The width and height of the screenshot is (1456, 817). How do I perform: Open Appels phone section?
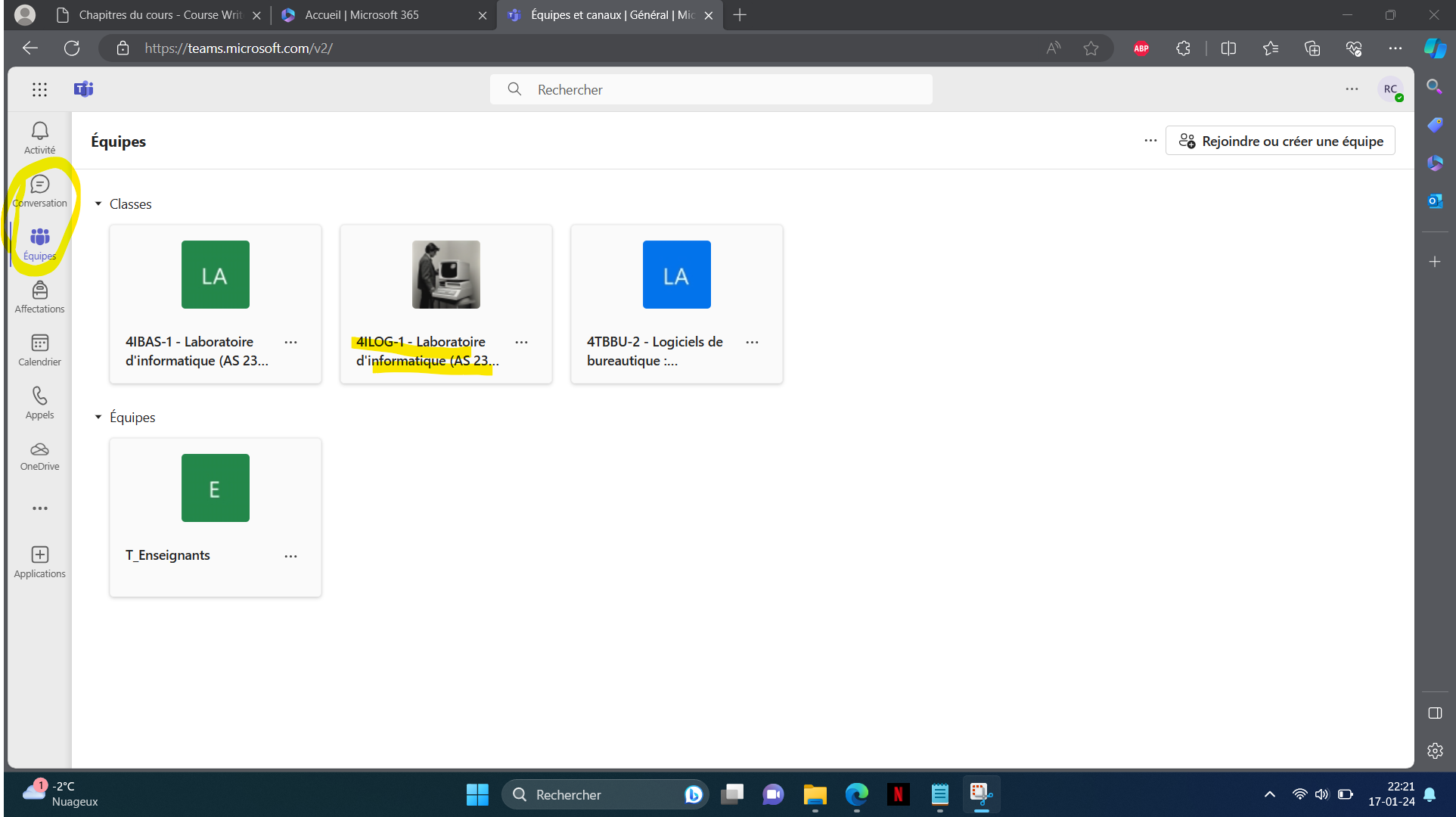(39, 402)
